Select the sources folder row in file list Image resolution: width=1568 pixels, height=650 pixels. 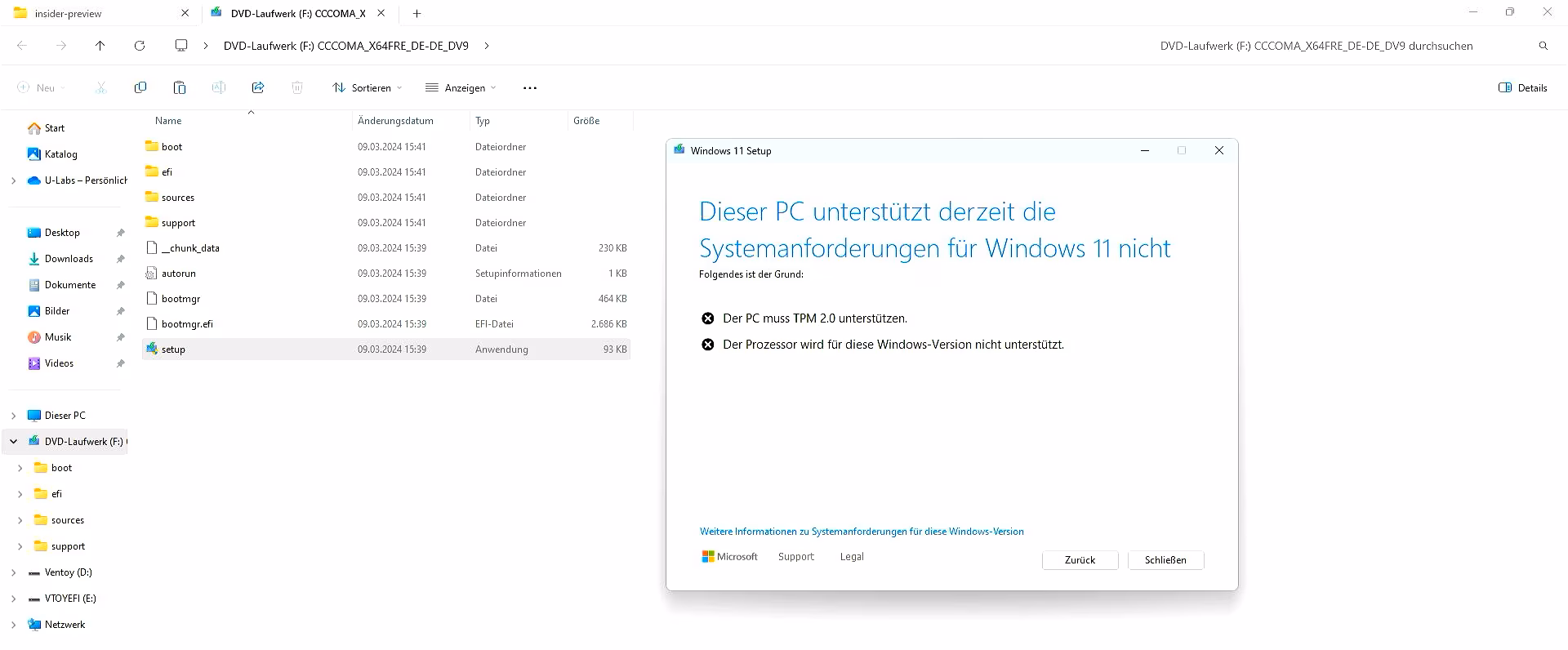(385, 197)
